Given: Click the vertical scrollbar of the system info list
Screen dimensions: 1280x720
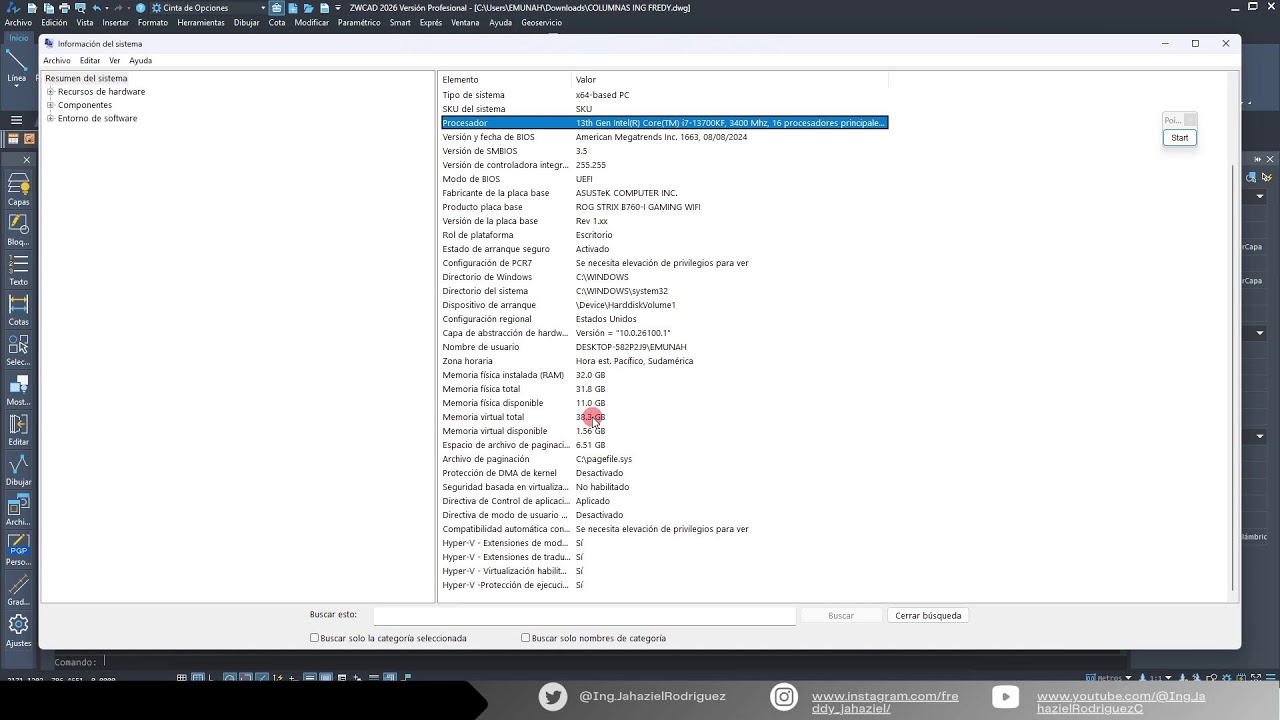Looking at the screenshot, I should 1233,378.
